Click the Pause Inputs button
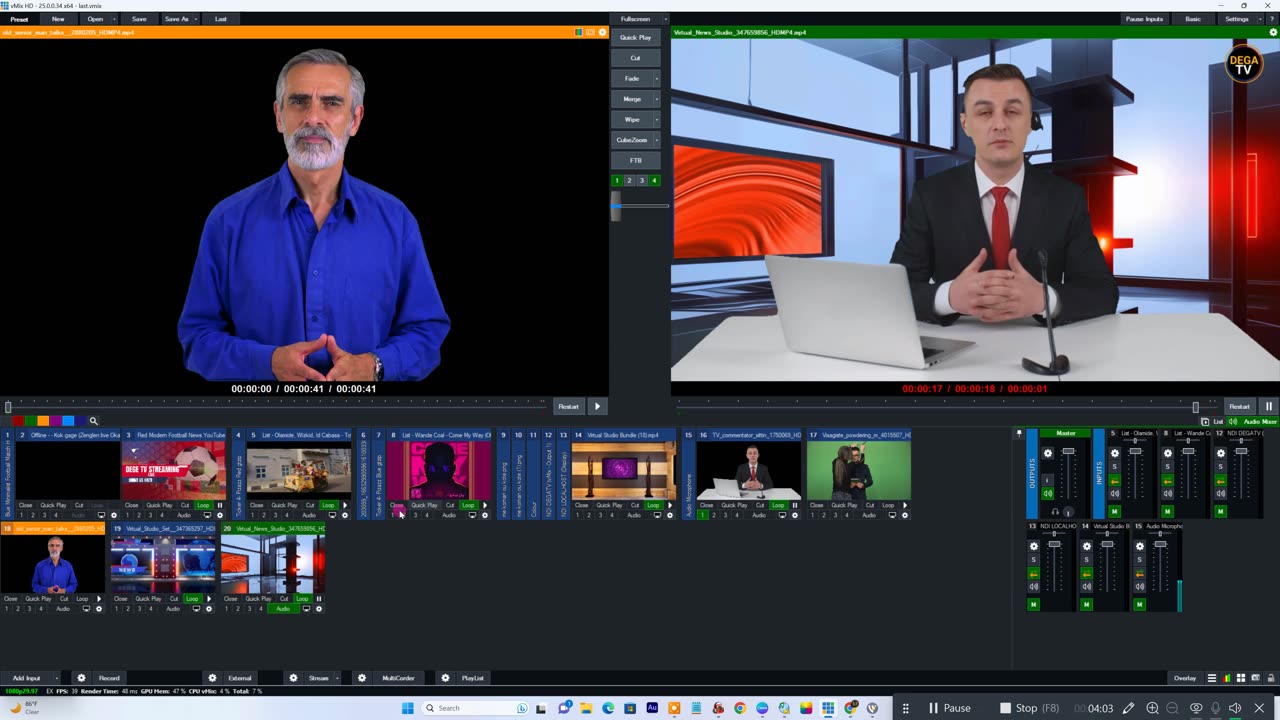Screen dimensions: 1280x720 pyautogui.click(x=1144, y=19)
